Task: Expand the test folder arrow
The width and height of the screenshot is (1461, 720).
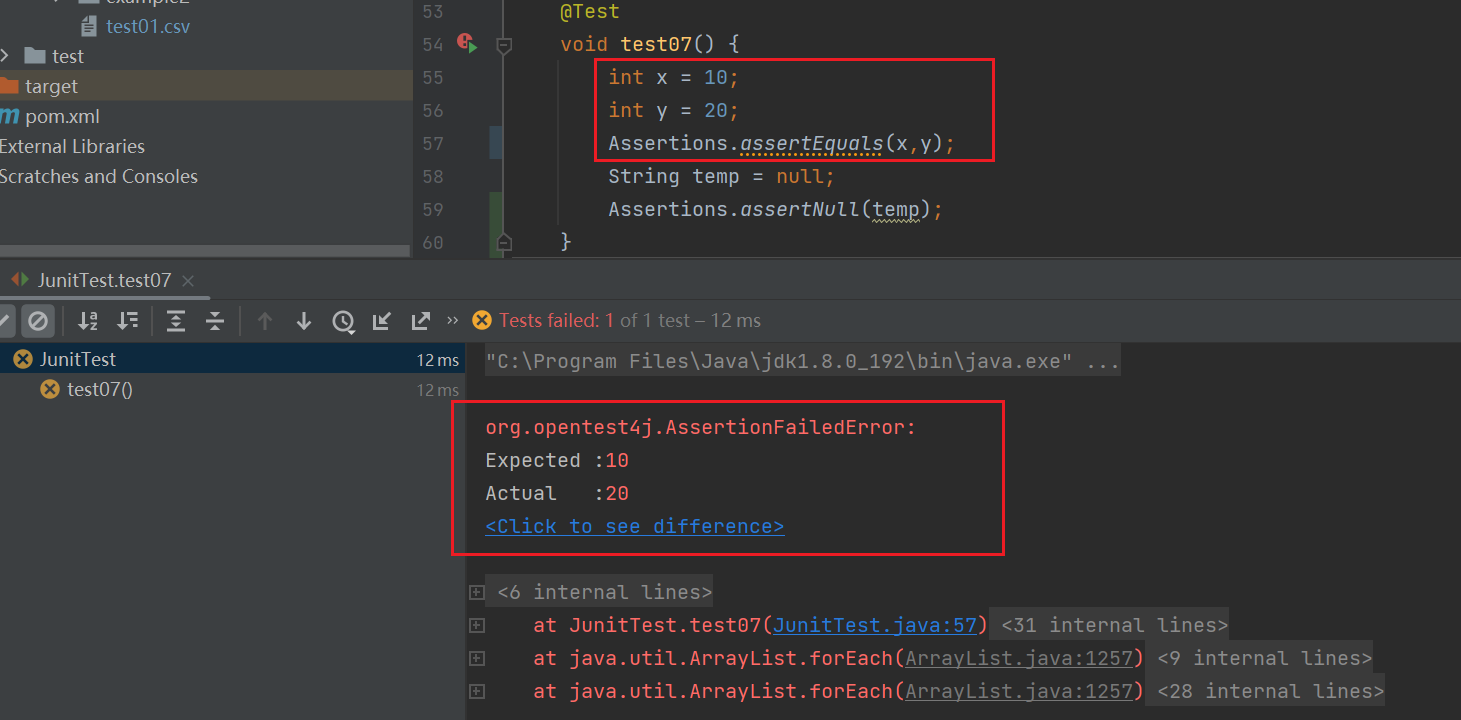Action: (x=6, y=56)
